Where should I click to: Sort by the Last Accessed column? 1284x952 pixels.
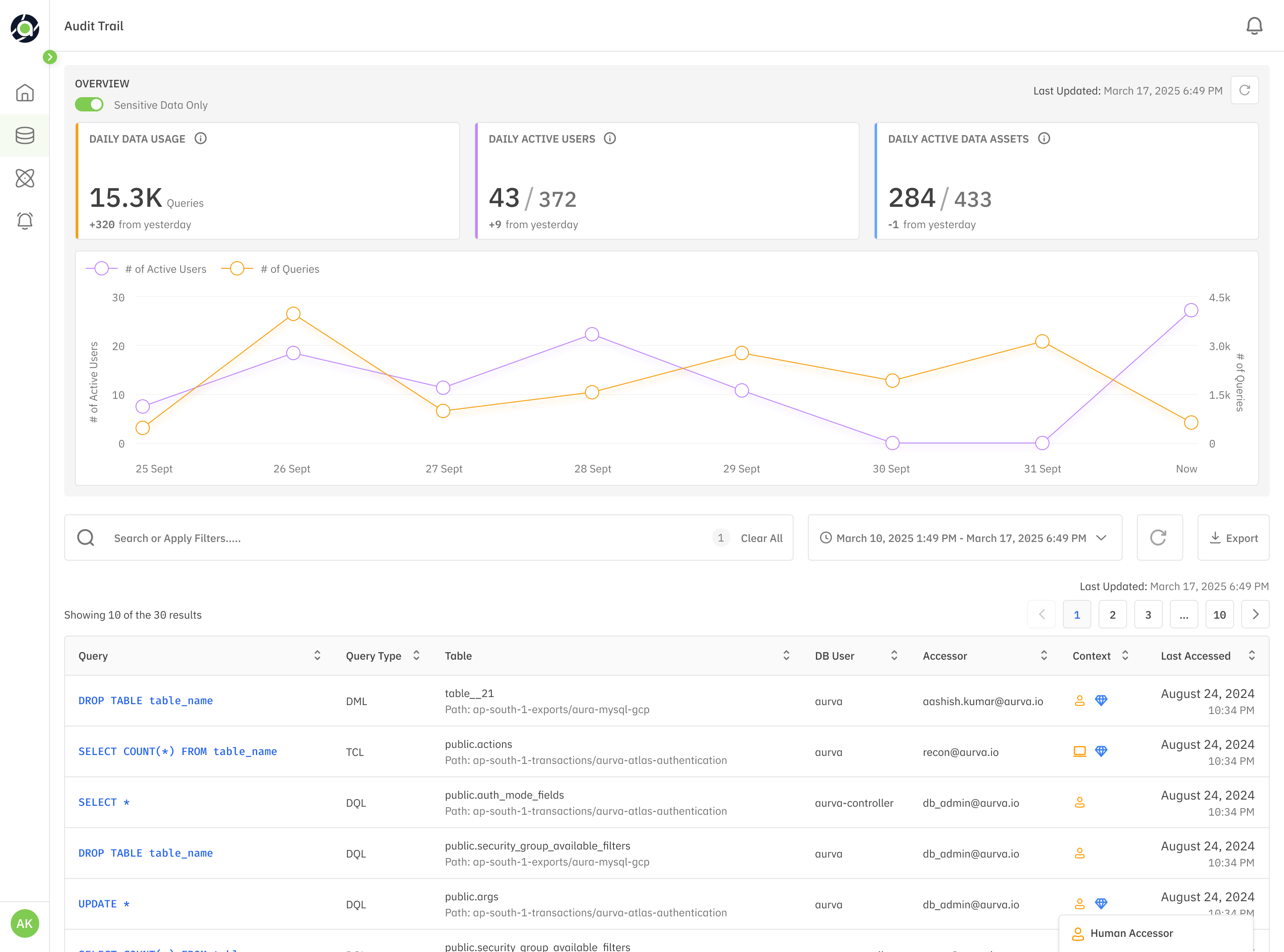1252,655
